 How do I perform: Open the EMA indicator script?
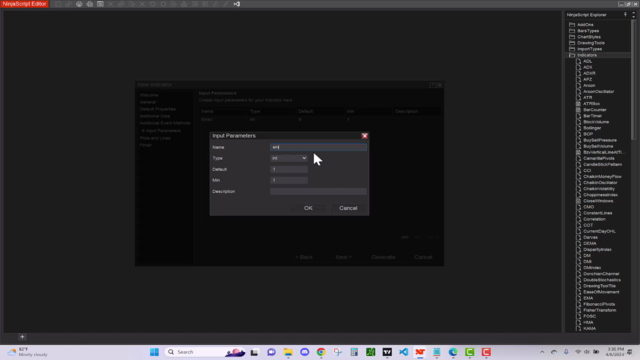[x=588, y=298]
